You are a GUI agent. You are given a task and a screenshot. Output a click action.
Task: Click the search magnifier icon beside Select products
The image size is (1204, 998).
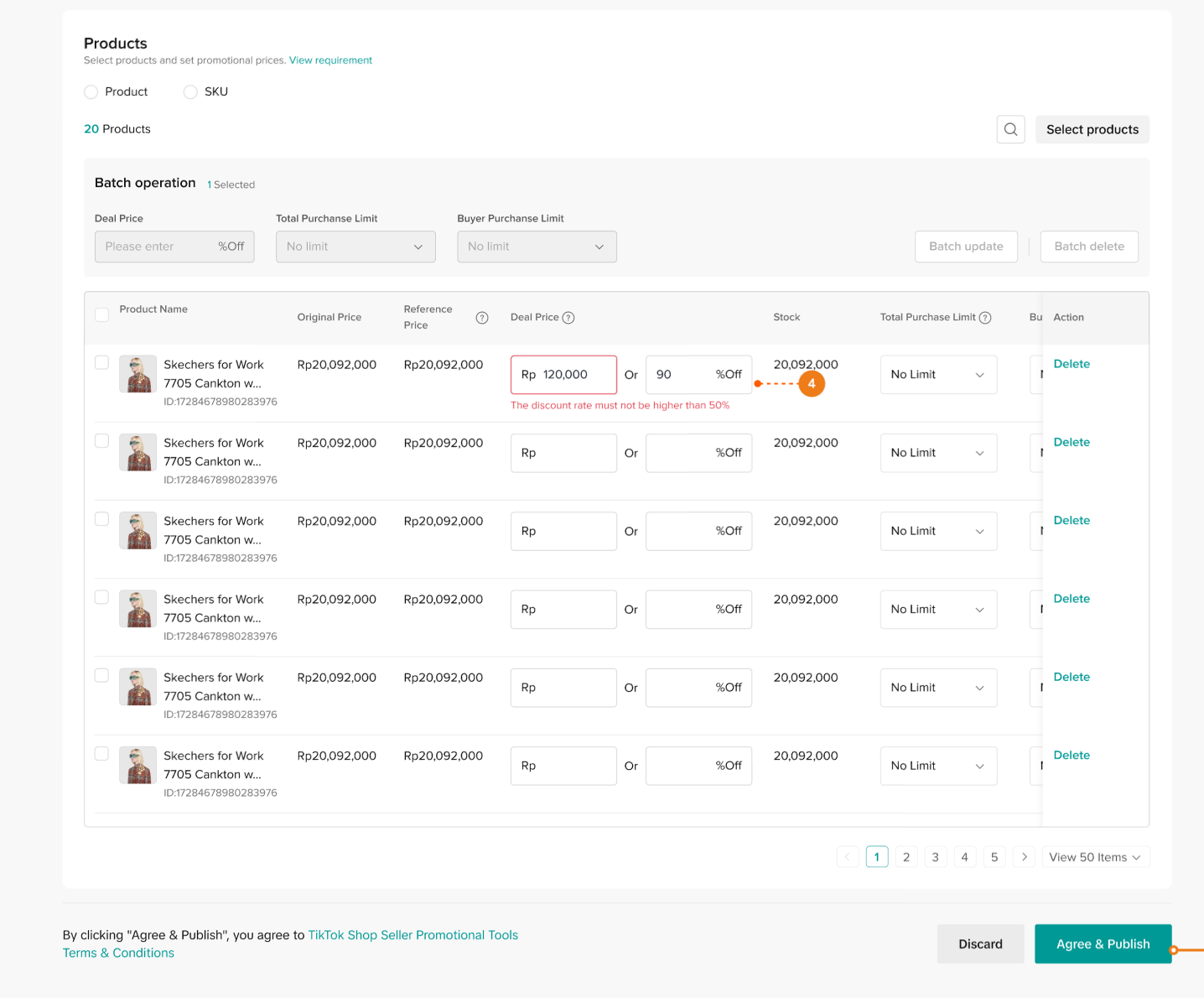[1010, 129]
